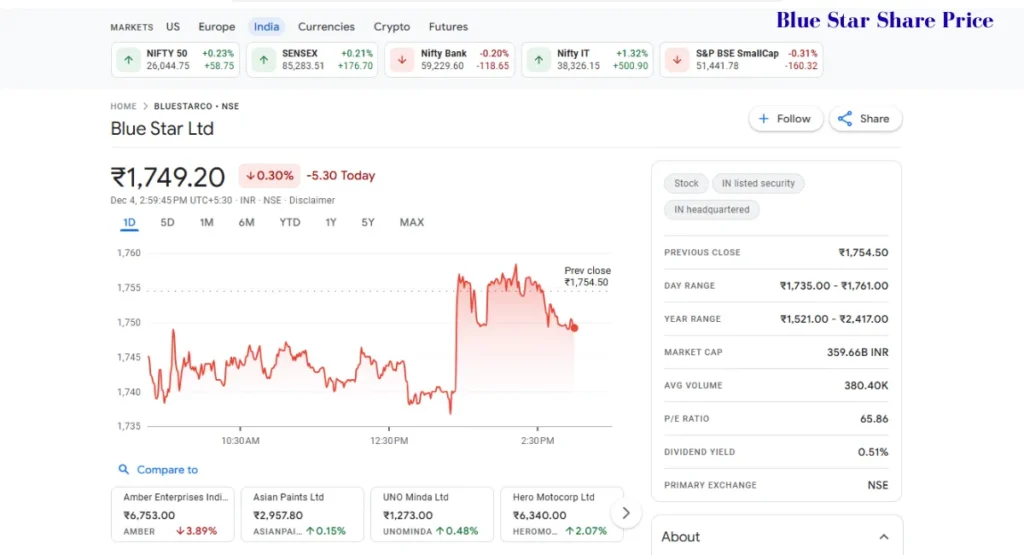Click the Stock tag chip
Image resolution: width=1024 pixels, height=555 pixels.
[x=686, y=183]
